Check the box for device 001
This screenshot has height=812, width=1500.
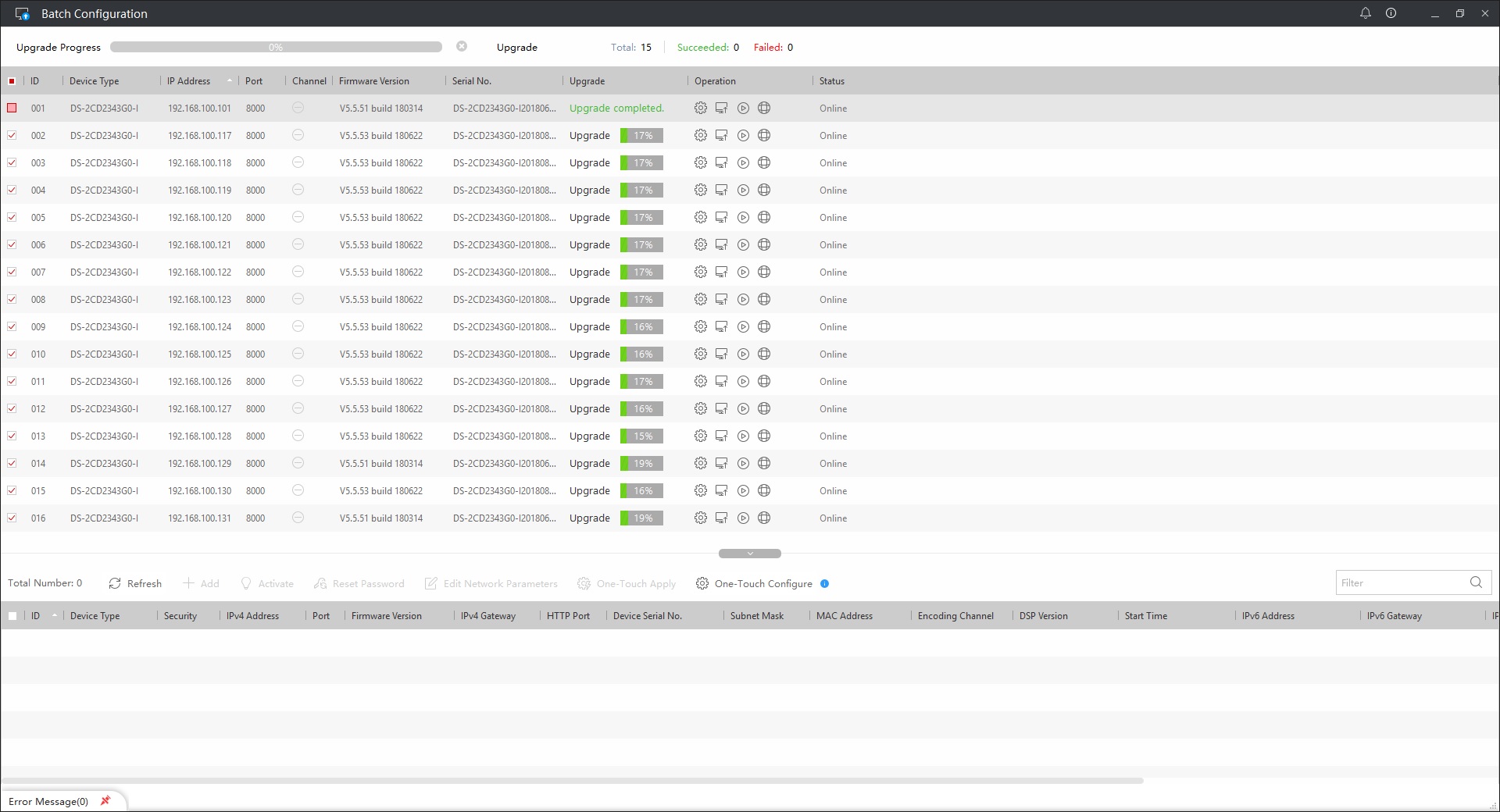(x=12, y=108)
